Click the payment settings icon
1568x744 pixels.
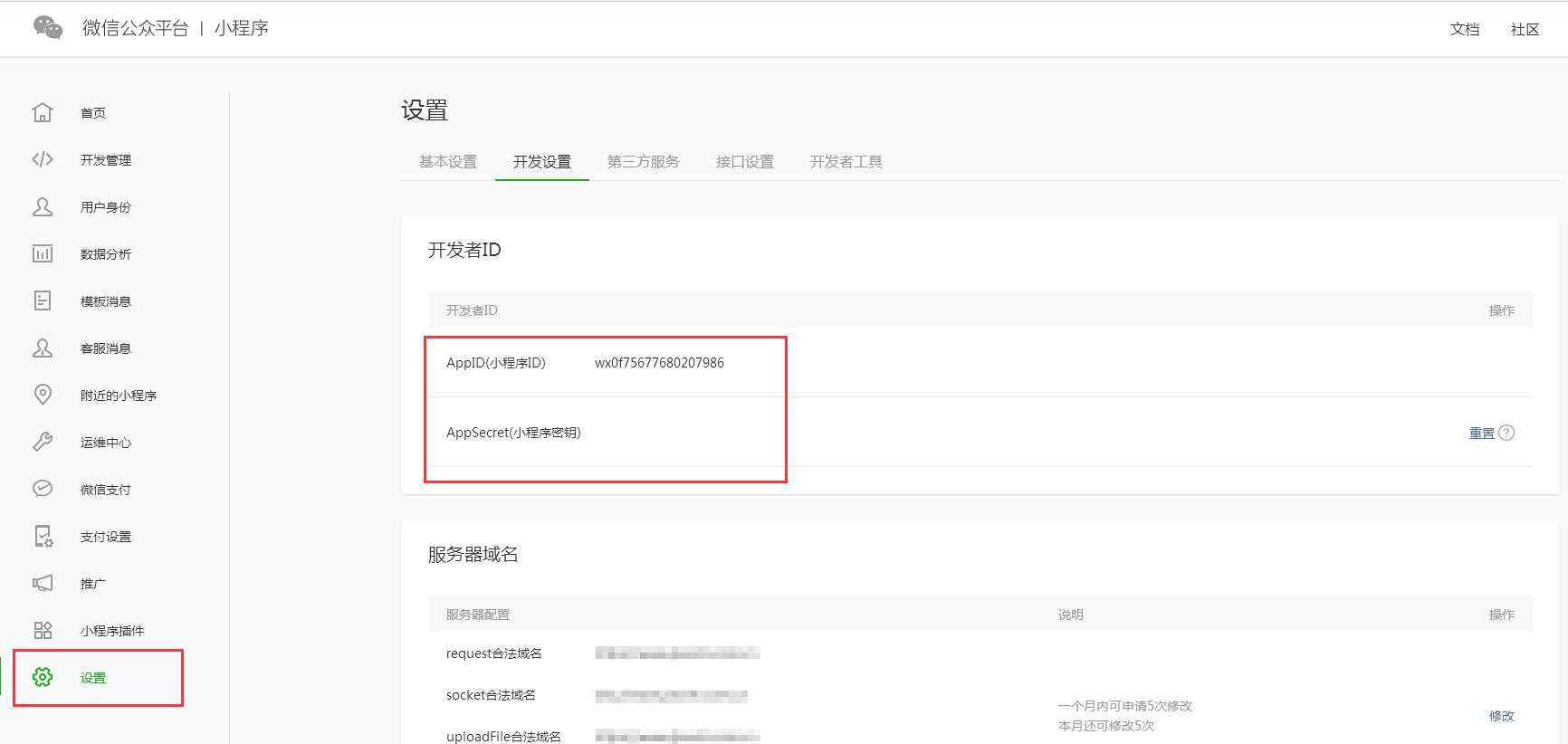tap(43, 536)
